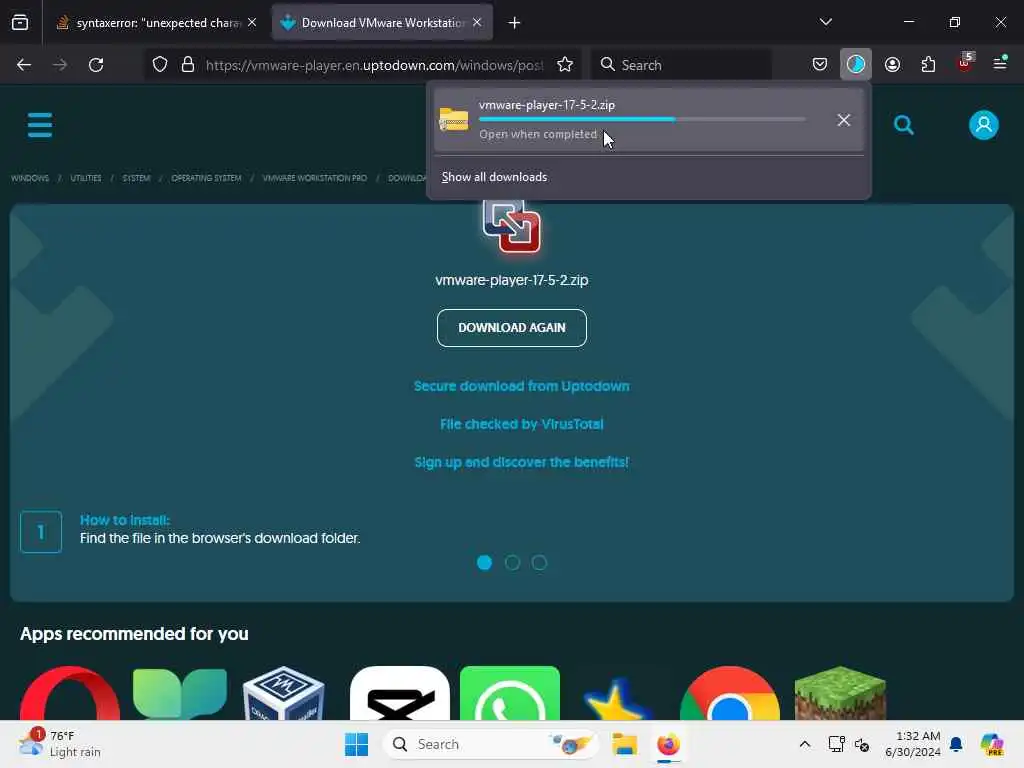This screenshot has height=768, width=1024.
Task: Open the Copilot preview taskbar icon
Action: 992,744
